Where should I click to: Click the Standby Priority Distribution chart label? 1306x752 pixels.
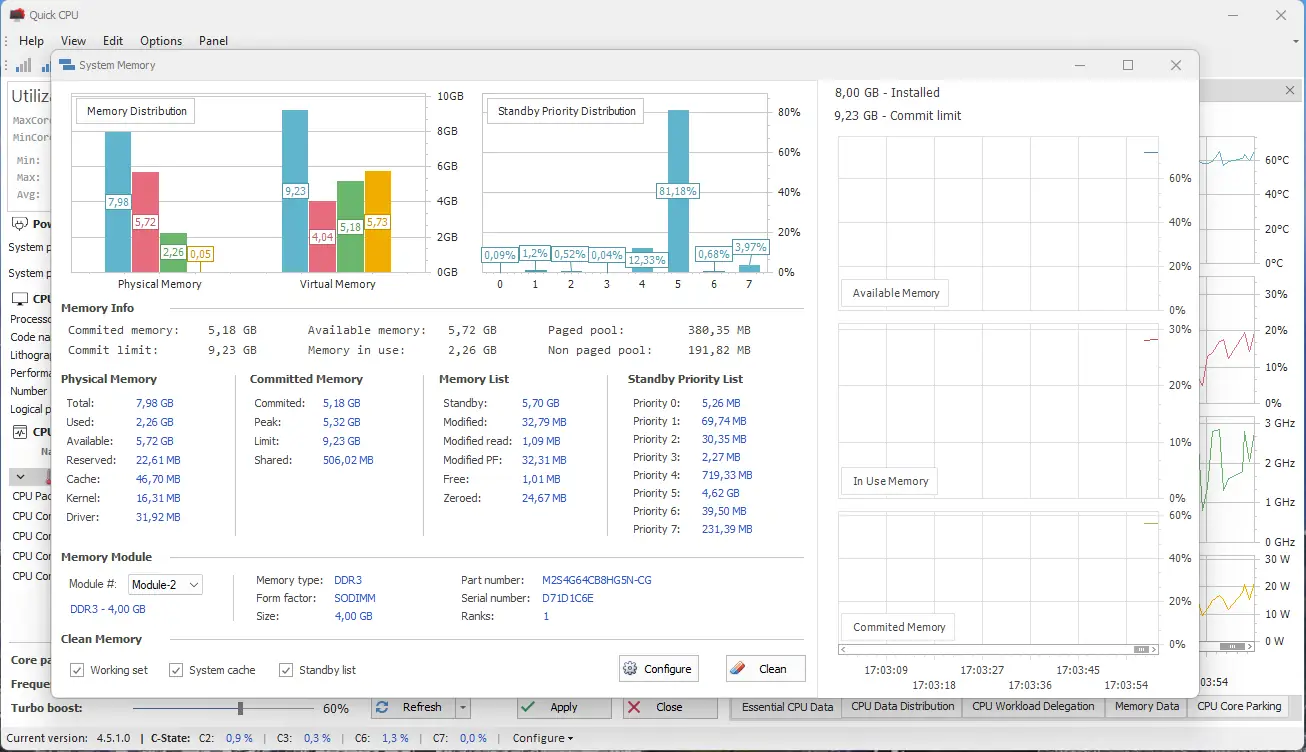click(566, 111)
